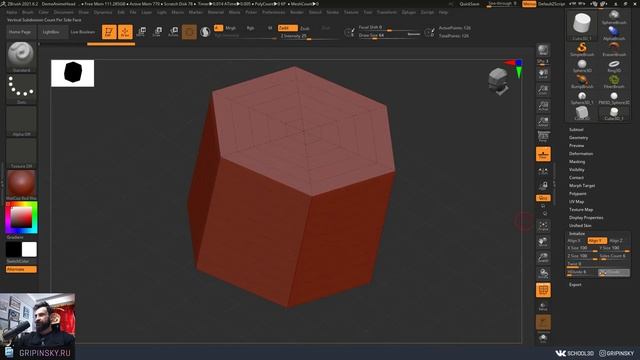
Task: Open Standard brush selector
Action: tap(21, 57)
